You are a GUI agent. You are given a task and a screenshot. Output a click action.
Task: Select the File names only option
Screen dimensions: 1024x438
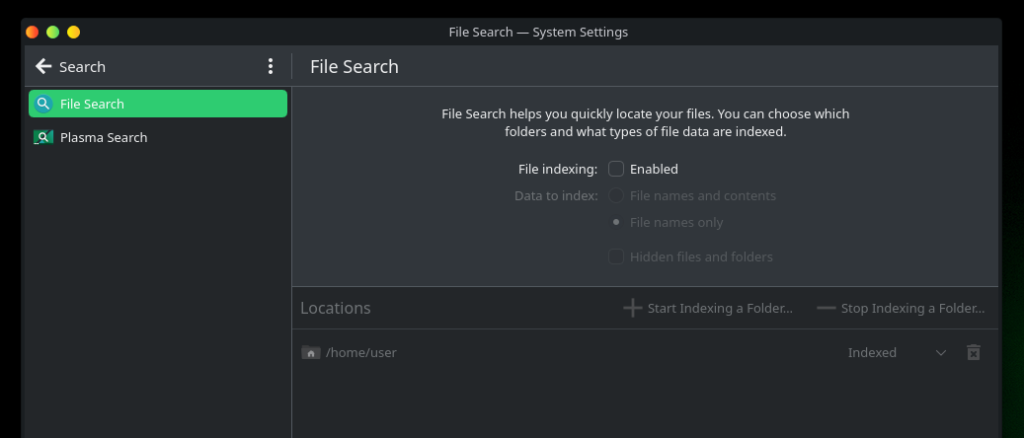616,223
